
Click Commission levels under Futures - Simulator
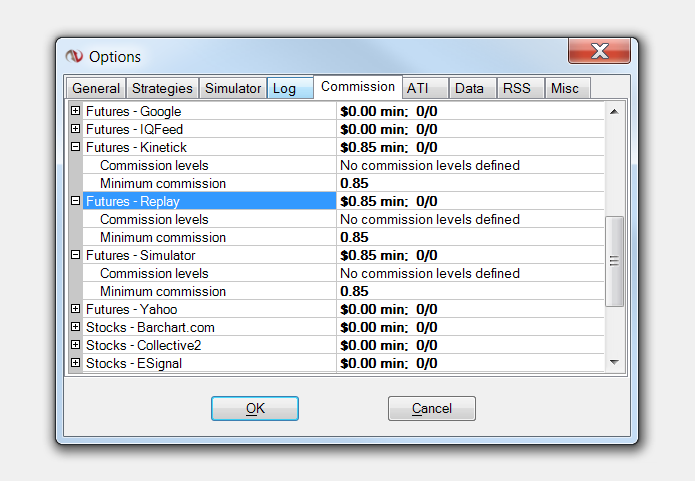tap(154, 274)
